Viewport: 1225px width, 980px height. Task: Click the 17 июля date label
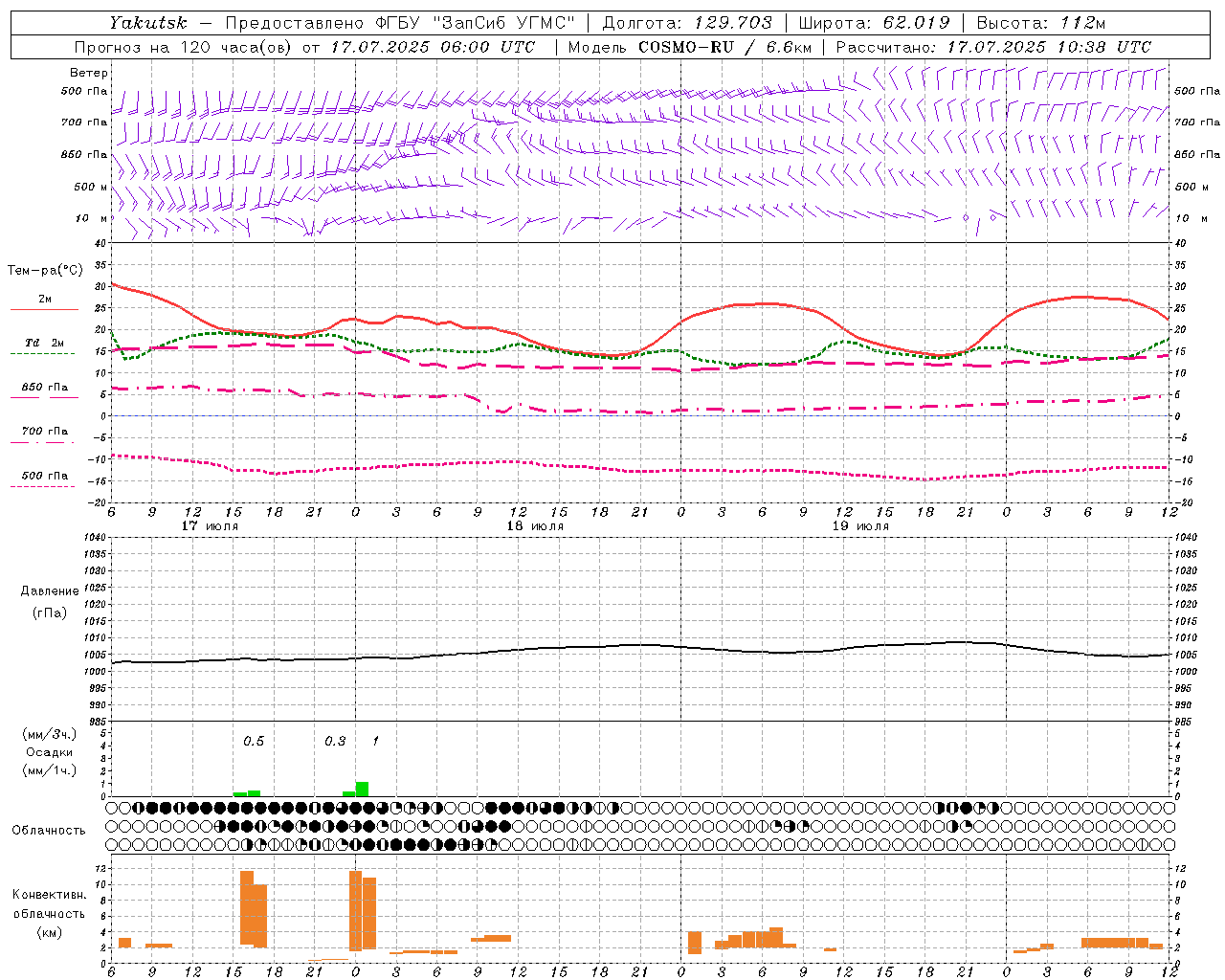[210, 526]
